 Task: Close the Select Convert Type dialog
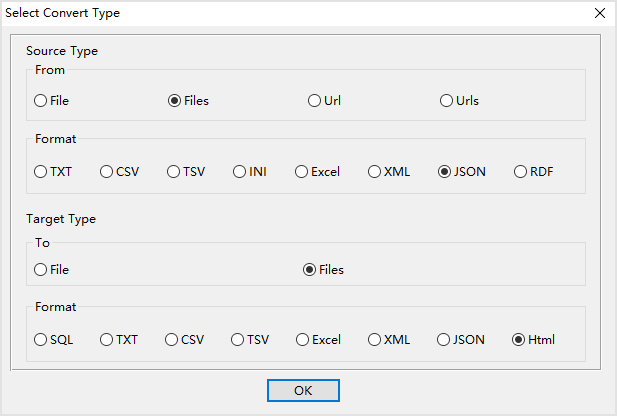click(x=600, y=13)
